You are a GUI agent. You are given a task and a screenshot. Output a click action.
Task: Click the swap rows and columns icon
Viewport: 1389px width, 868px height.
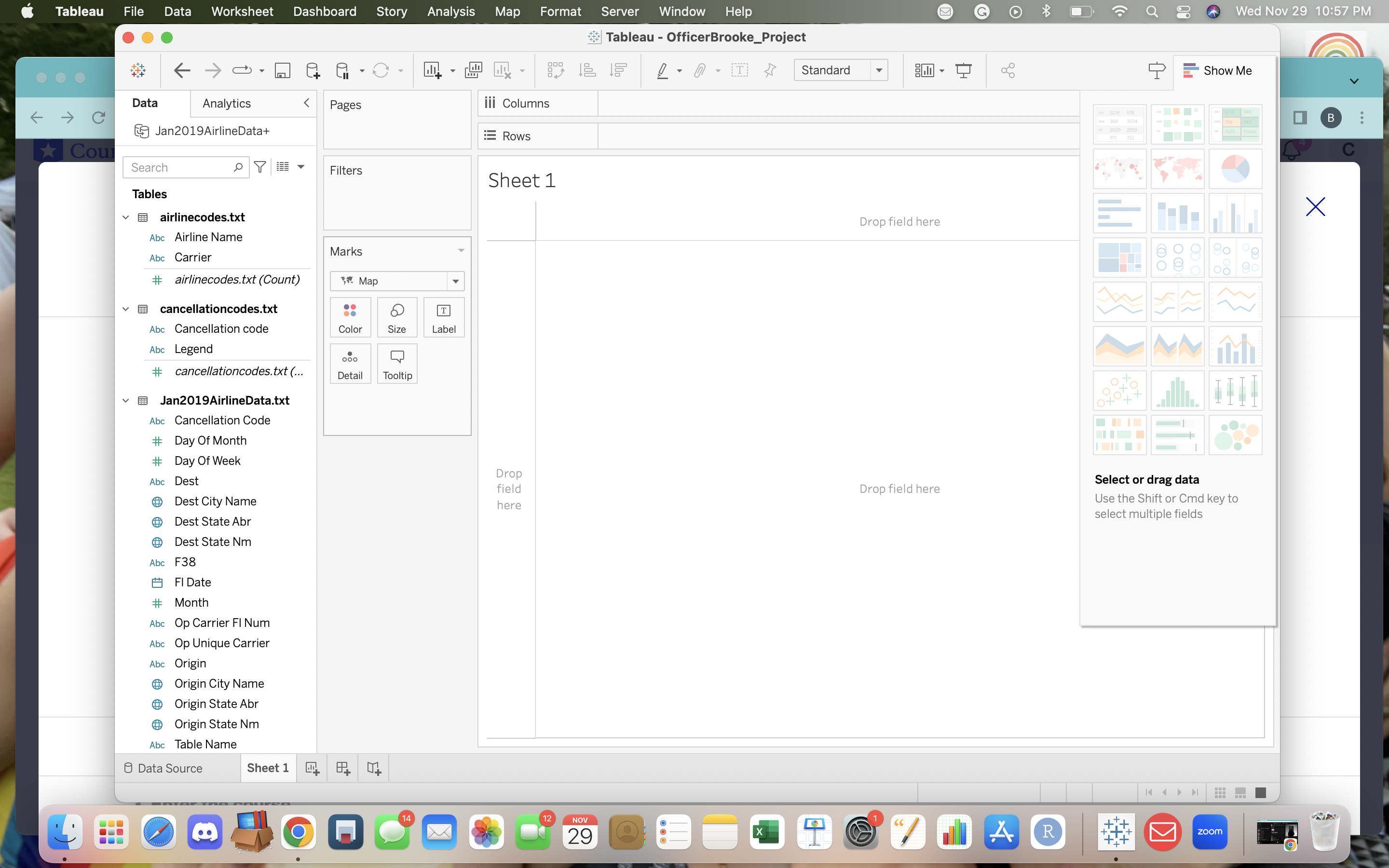(x=555, y=70)
